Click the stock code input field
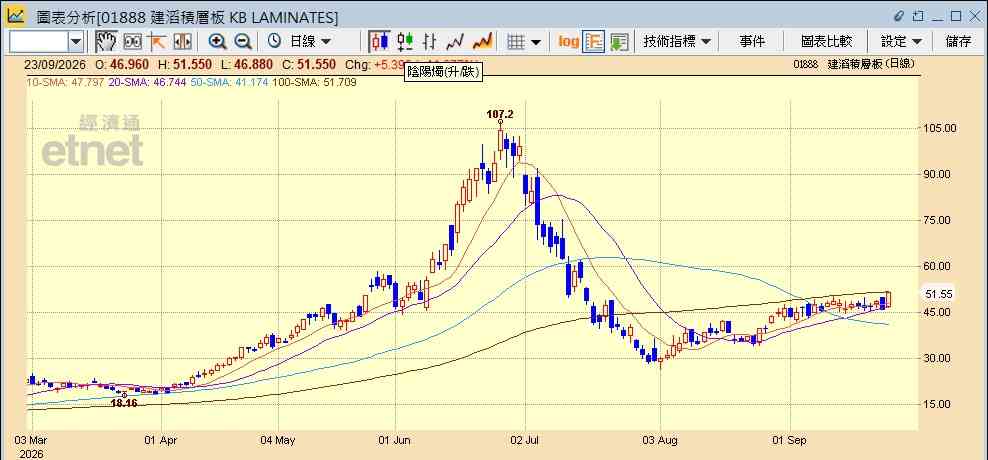 point(38,42)
